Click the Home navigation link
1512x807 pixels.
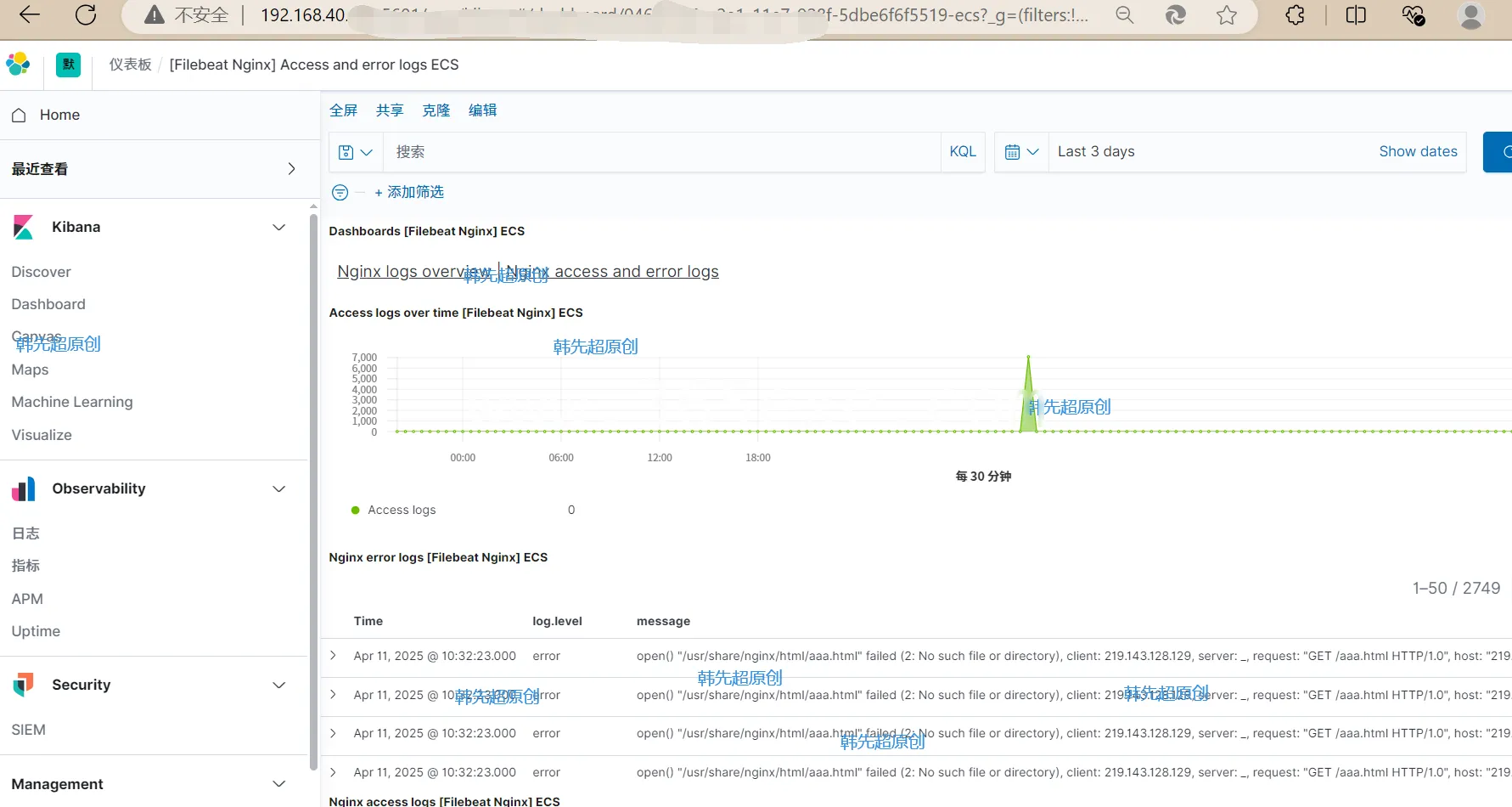(59, 115)
